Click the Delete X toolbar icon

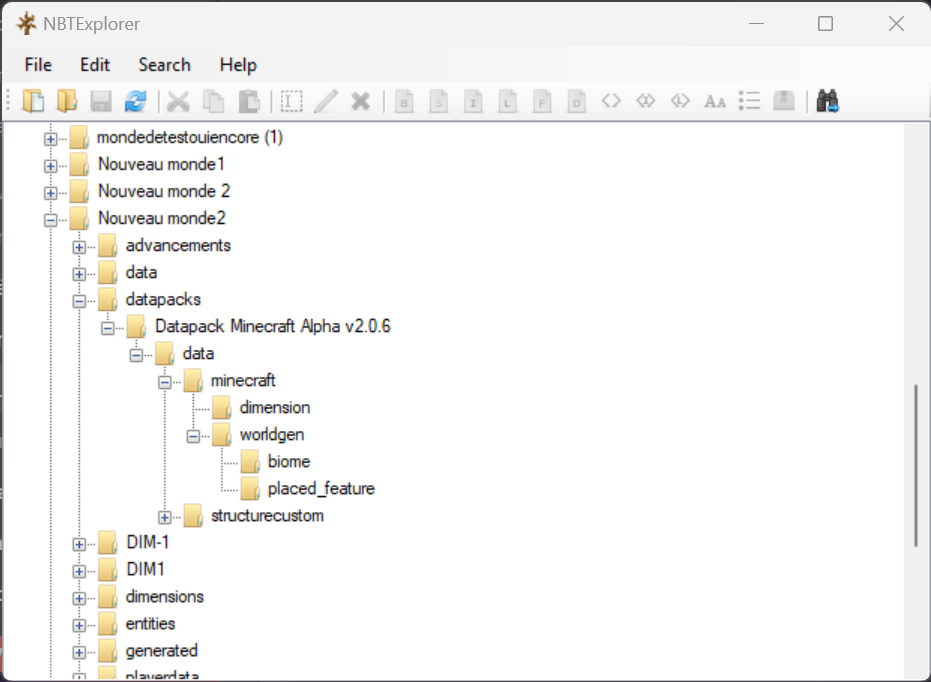point(360,101)
